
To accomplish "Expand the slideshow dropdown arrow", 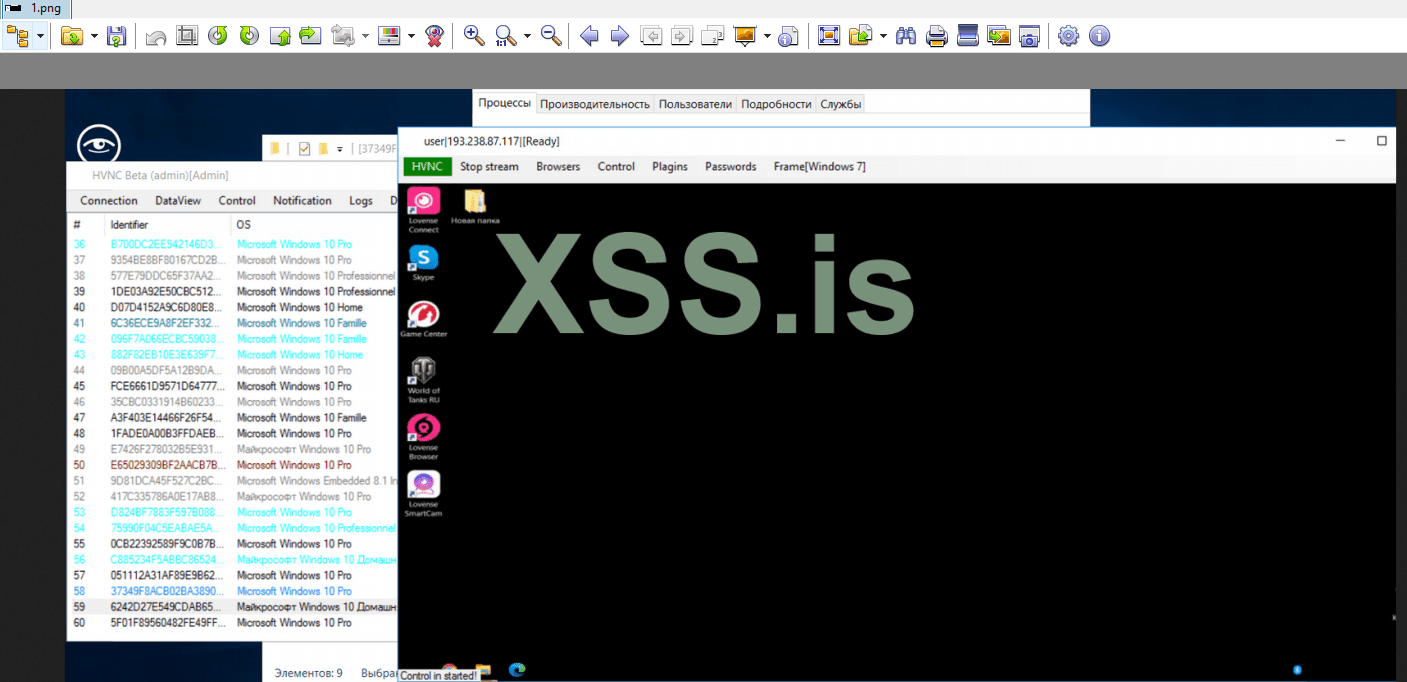I will [767, 37].
